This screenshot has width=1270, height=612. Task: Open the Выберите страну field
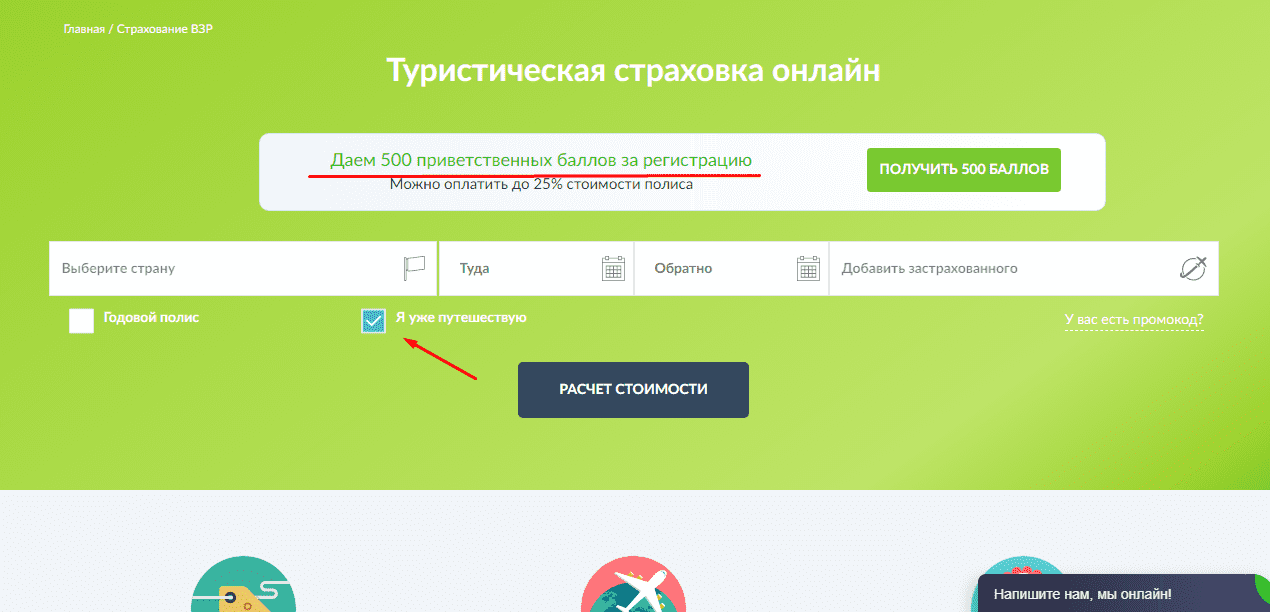(x=243, y=268)
